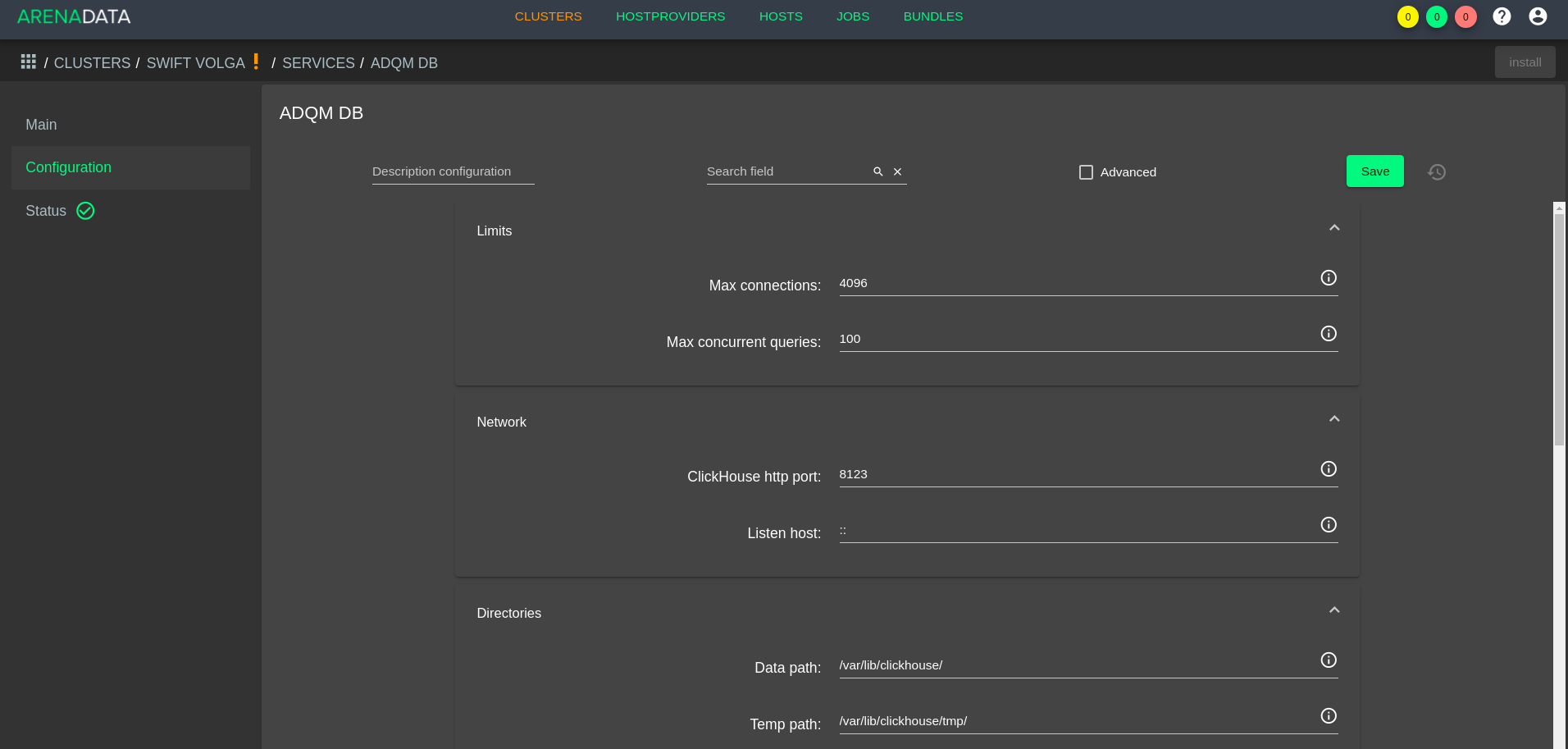
Task: Edit Max concurrent queries value 100
Action: (1078, 340)
